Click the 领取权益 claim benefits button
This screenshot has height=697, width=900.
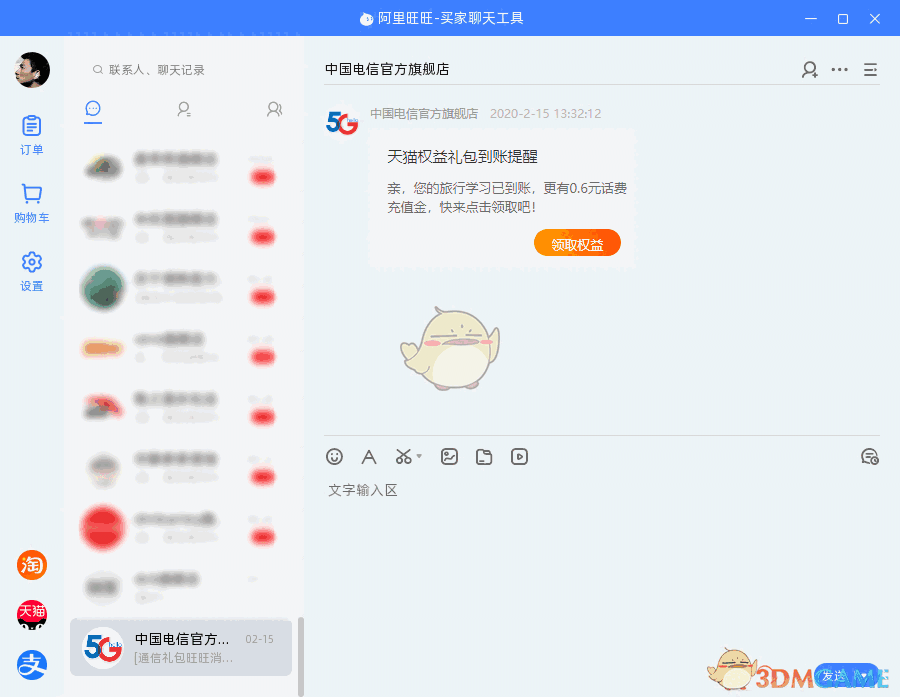tap(577, 242)
